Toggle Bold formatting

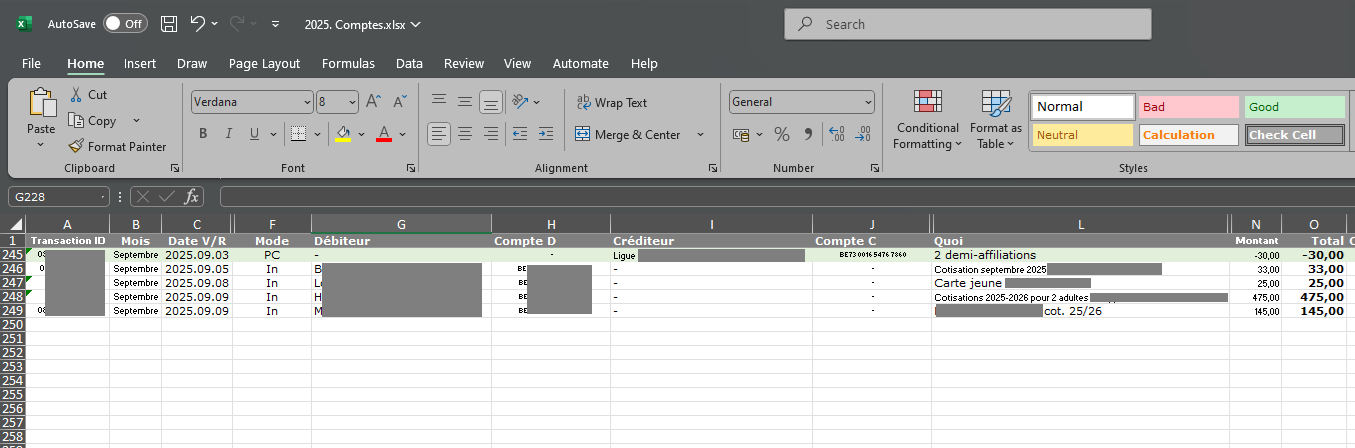203,134
